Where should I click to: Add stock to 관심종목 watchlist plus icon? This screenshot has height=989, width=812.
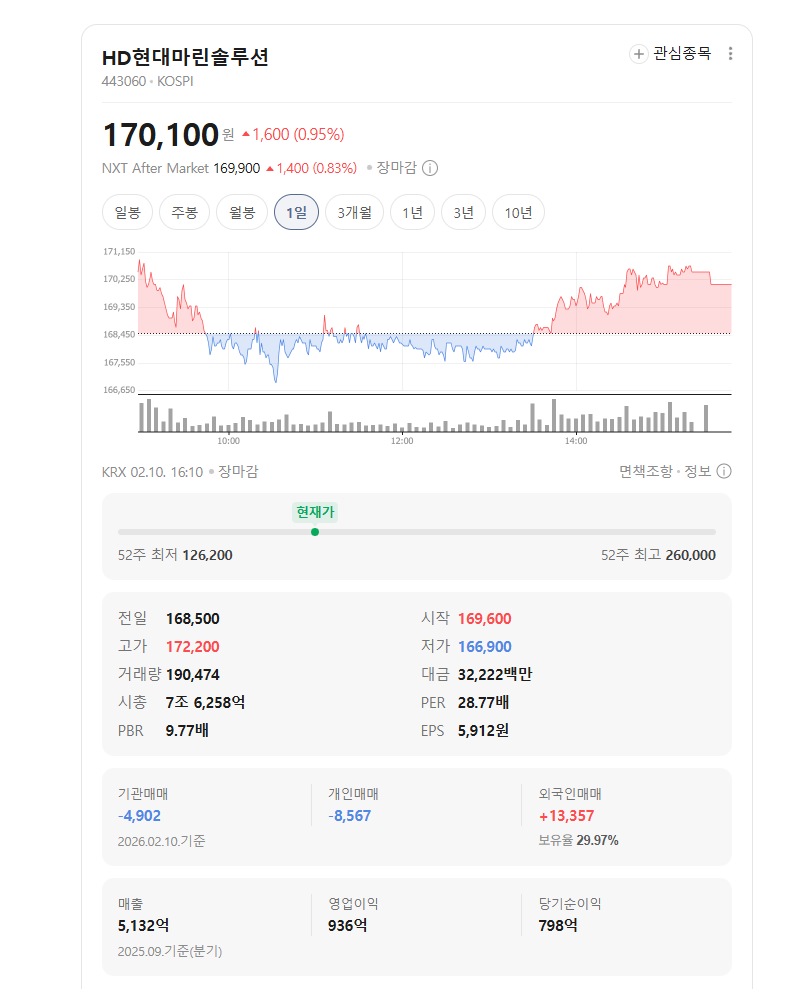click(638, 54)
